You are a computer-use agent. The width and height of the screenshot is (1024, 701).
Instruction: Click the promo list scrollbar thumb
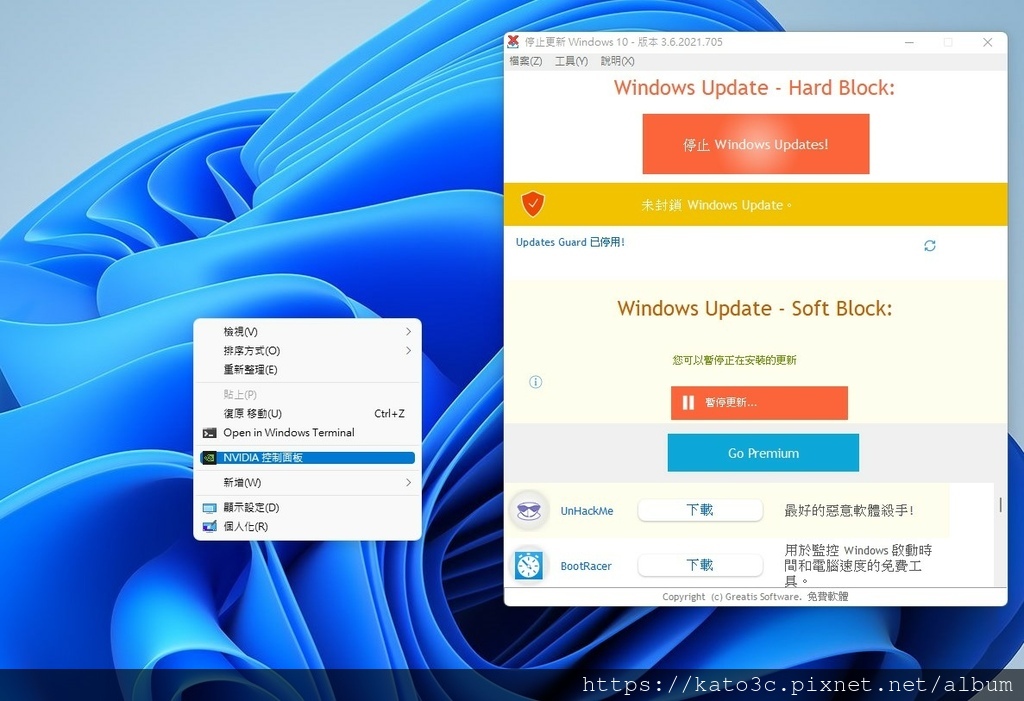[x=1000, y=504]
